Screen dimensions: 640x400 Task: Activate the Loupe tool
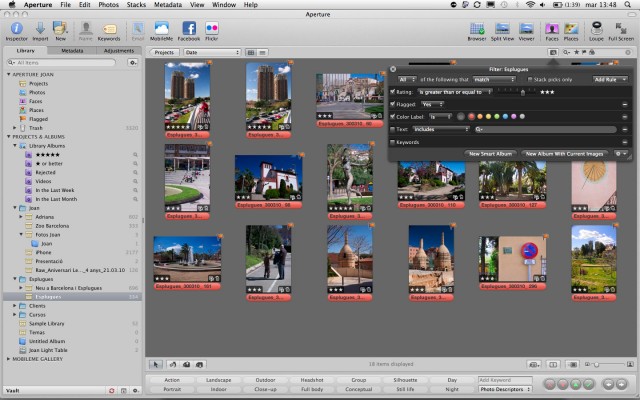(596, 29)
